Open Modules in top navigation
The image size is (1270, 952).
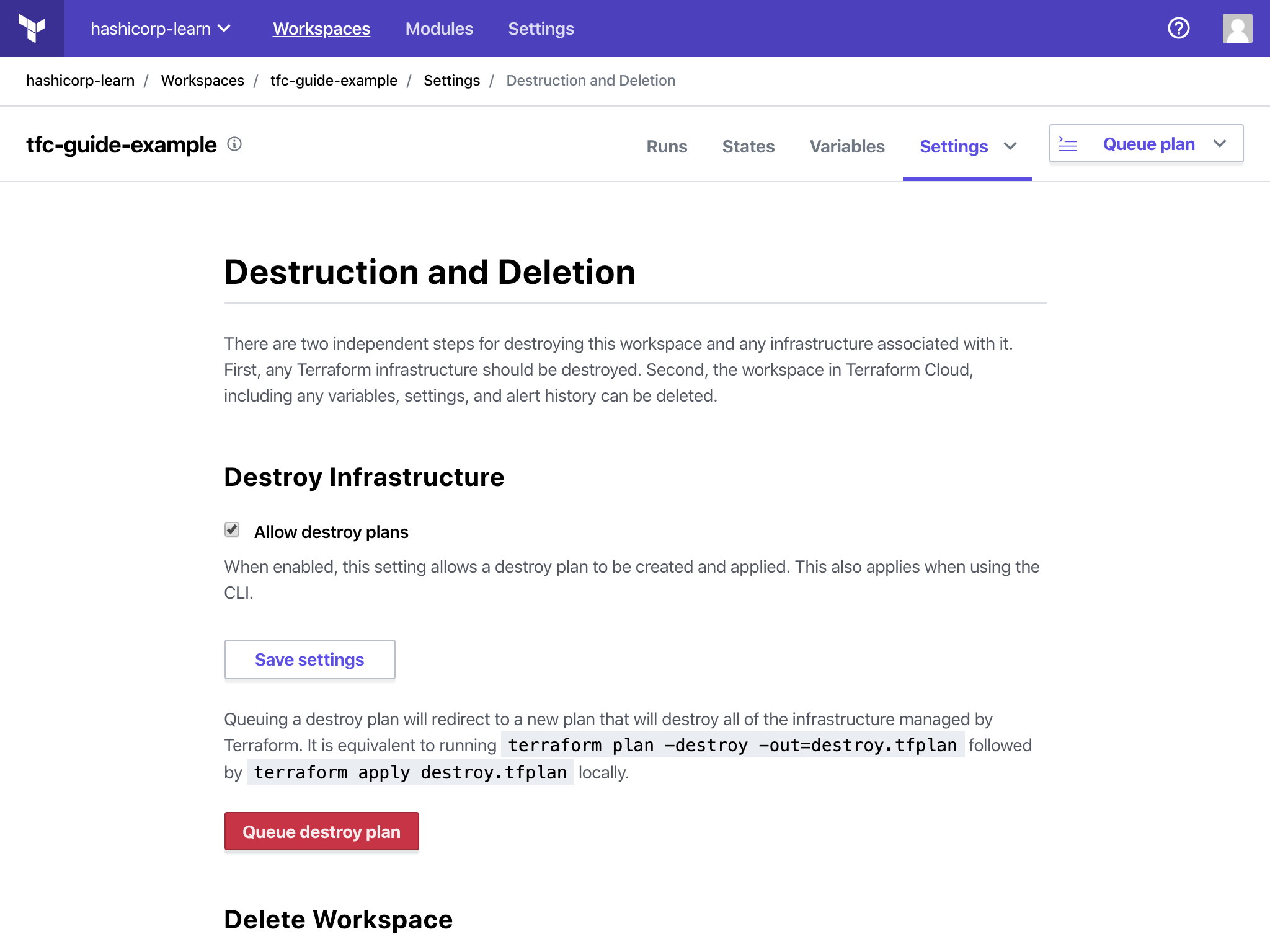pyautogui.click(x=439, y=29)
